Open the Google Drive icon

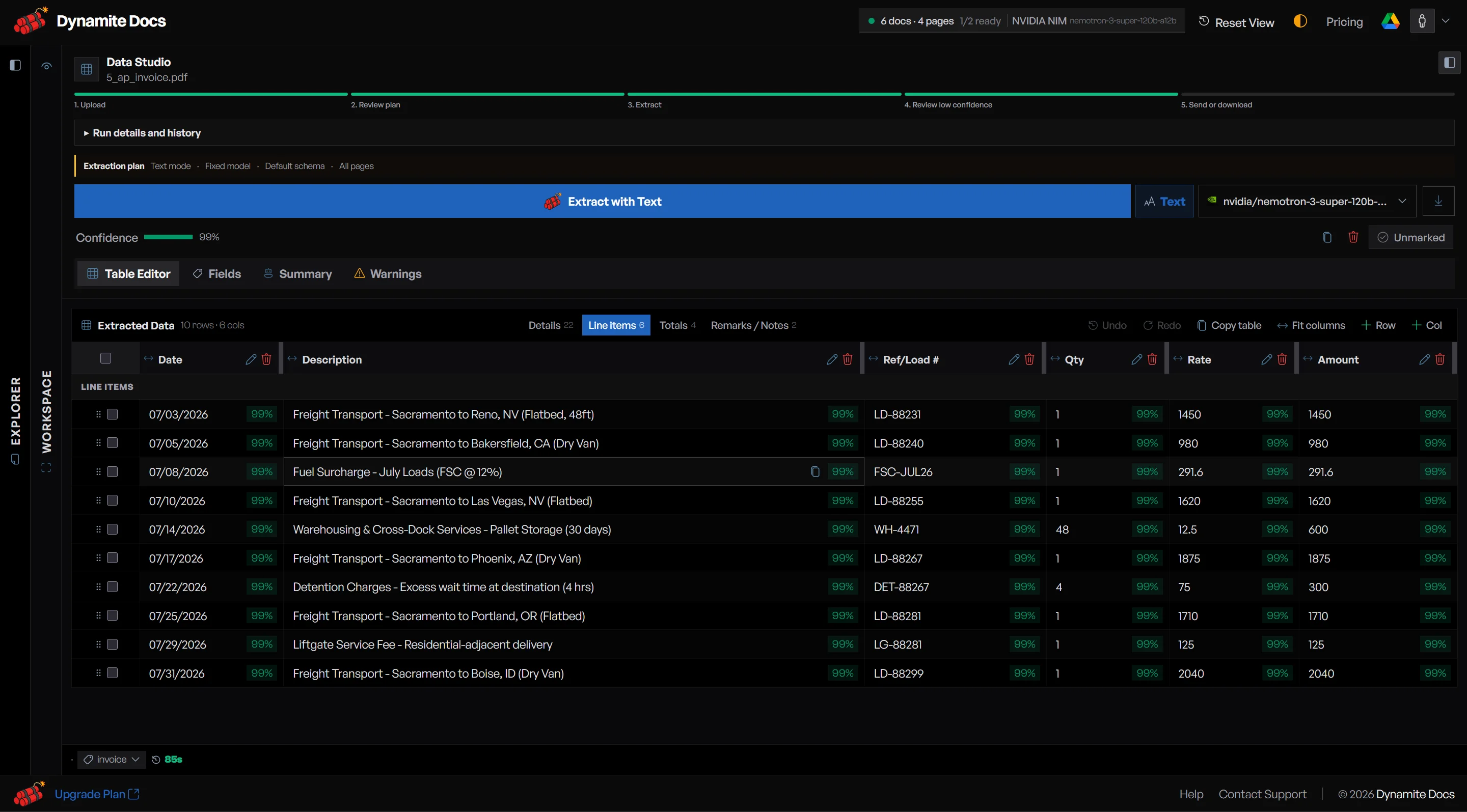[1390, 21]
